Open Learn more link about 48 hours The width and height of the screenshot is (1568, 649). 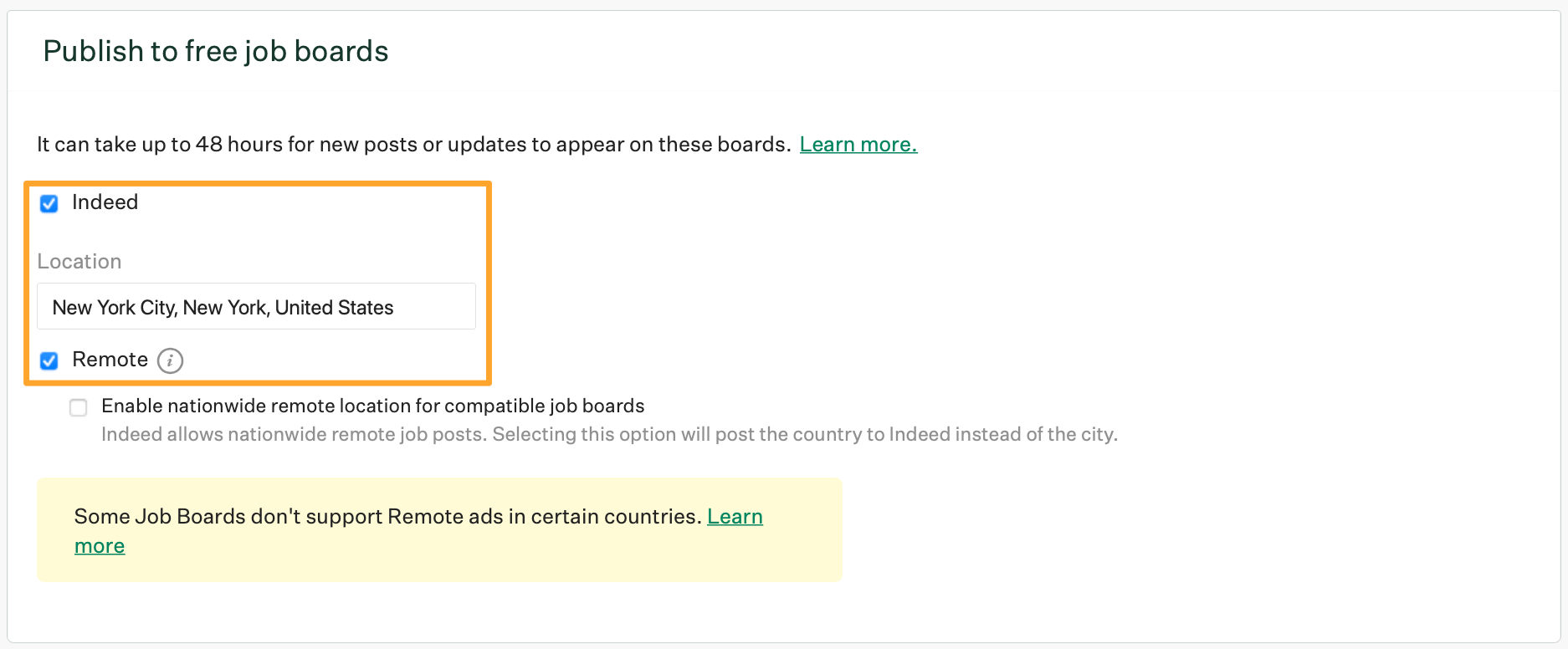[858, 145]
